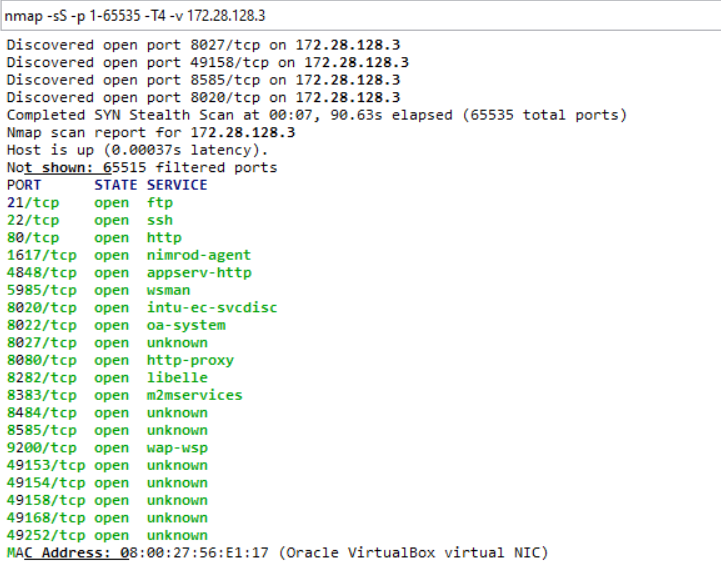Click the 22/tcp ssh port row
Viewport: 721px width, 581px height.
90,220
